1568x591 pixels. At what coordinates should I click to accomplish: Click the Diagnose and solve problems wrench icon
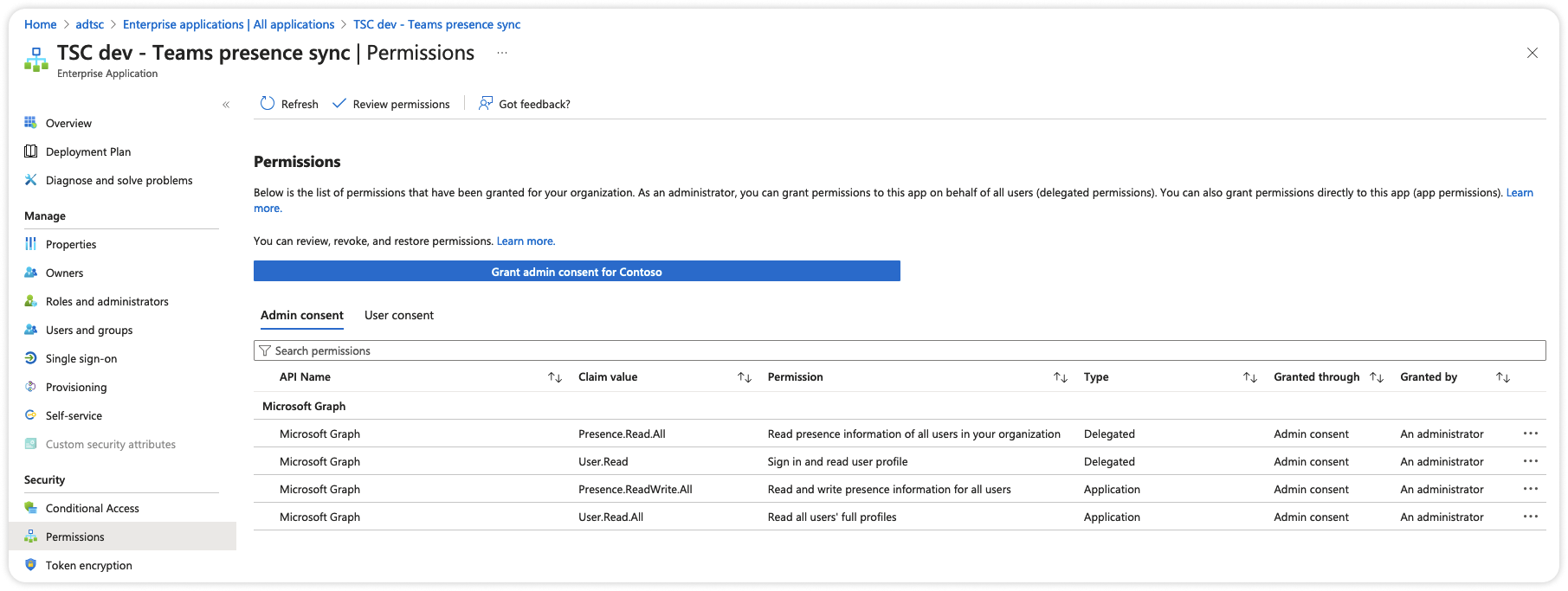(x=30, y=180)
